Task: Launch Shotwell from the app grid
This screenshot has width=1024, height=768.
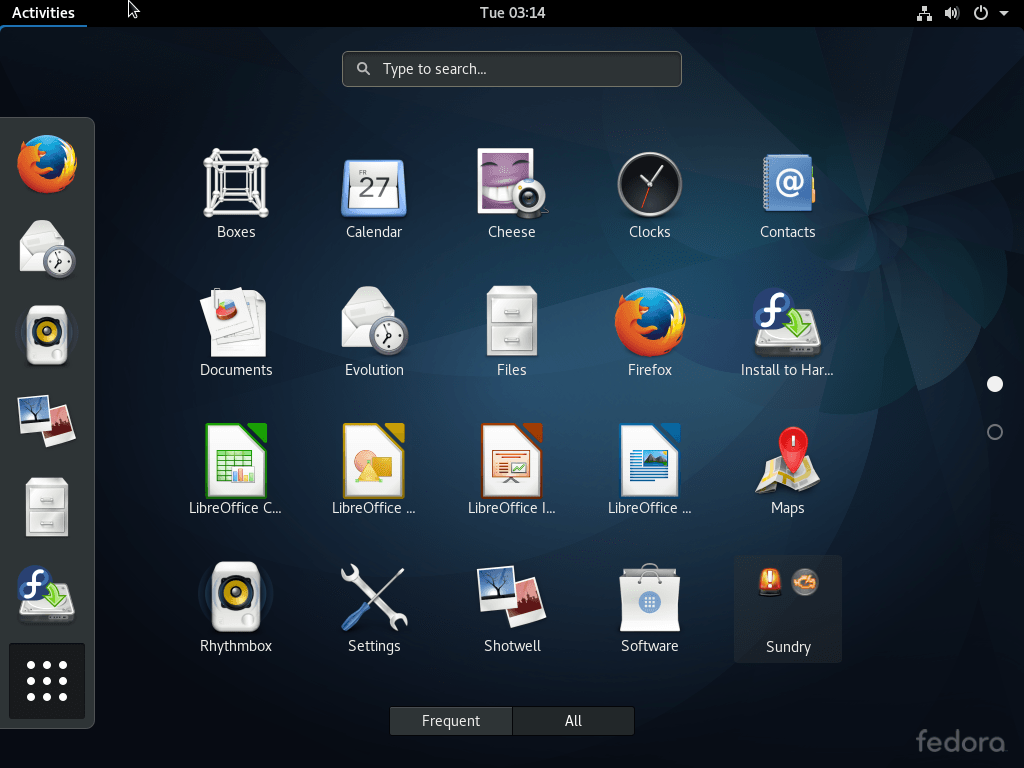Action: coord(511,607)
